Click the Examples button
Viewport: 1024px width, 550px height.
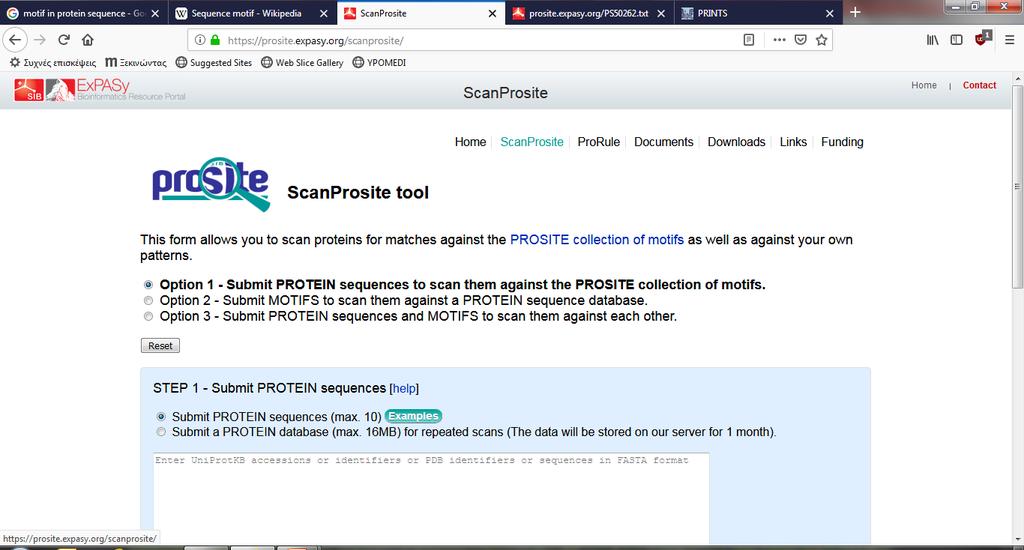click(x=413, y=416)
